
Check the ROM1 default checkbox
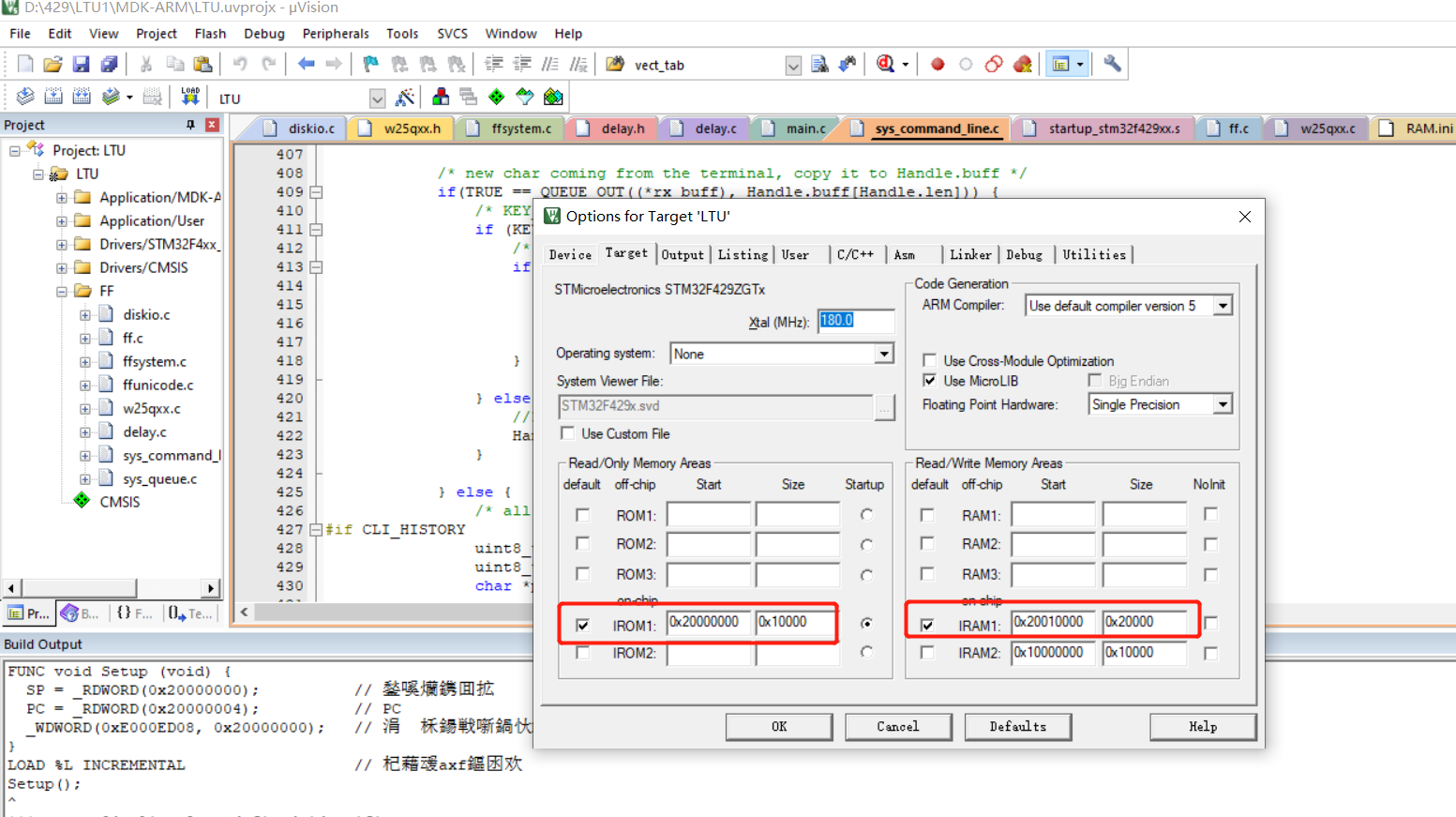(x=582, y=515)
